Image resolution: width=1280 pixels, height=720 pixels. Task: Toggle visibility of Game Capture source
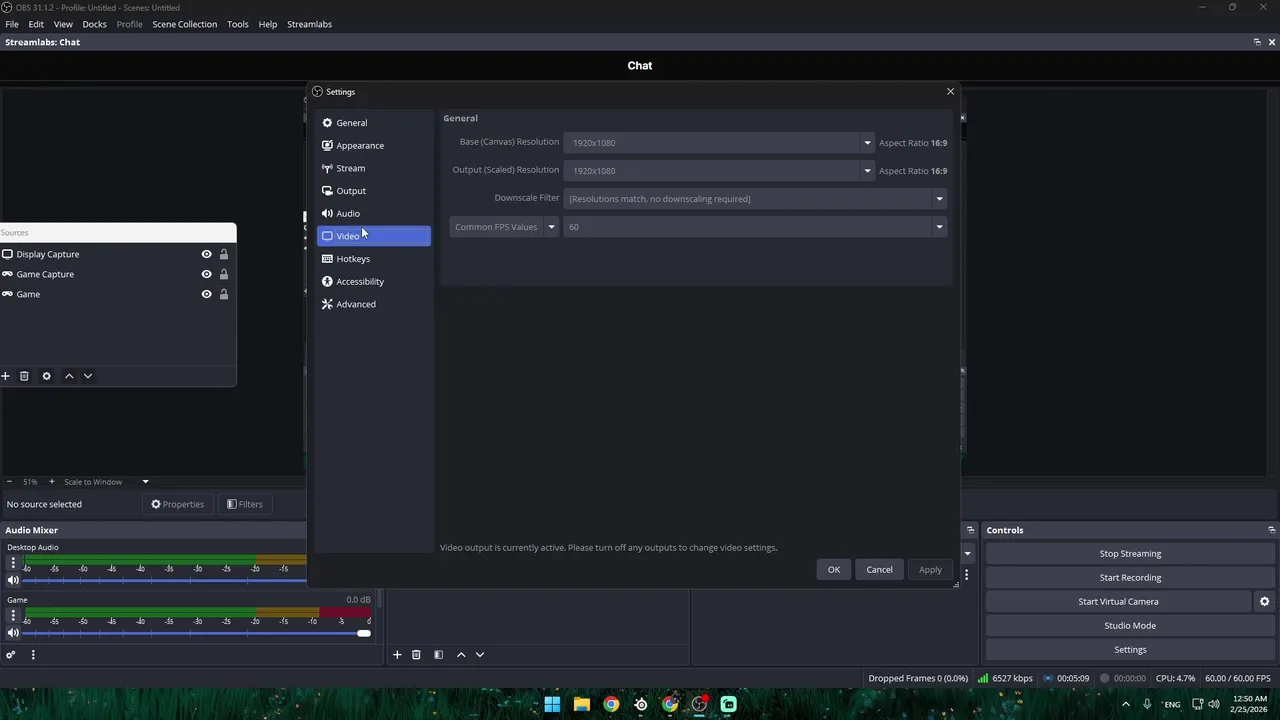(206, 274)
